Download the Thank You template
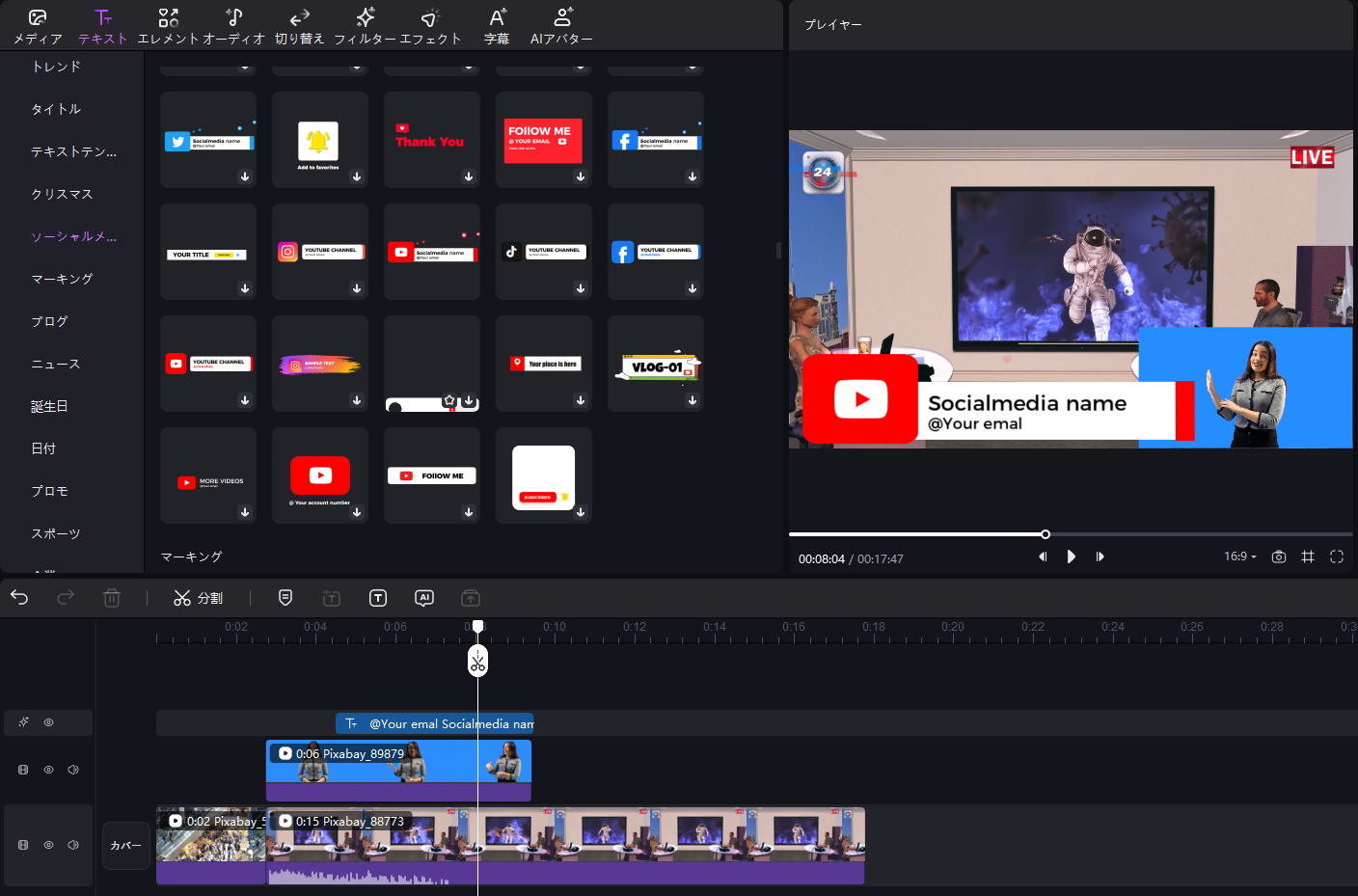 click(469, 176)
